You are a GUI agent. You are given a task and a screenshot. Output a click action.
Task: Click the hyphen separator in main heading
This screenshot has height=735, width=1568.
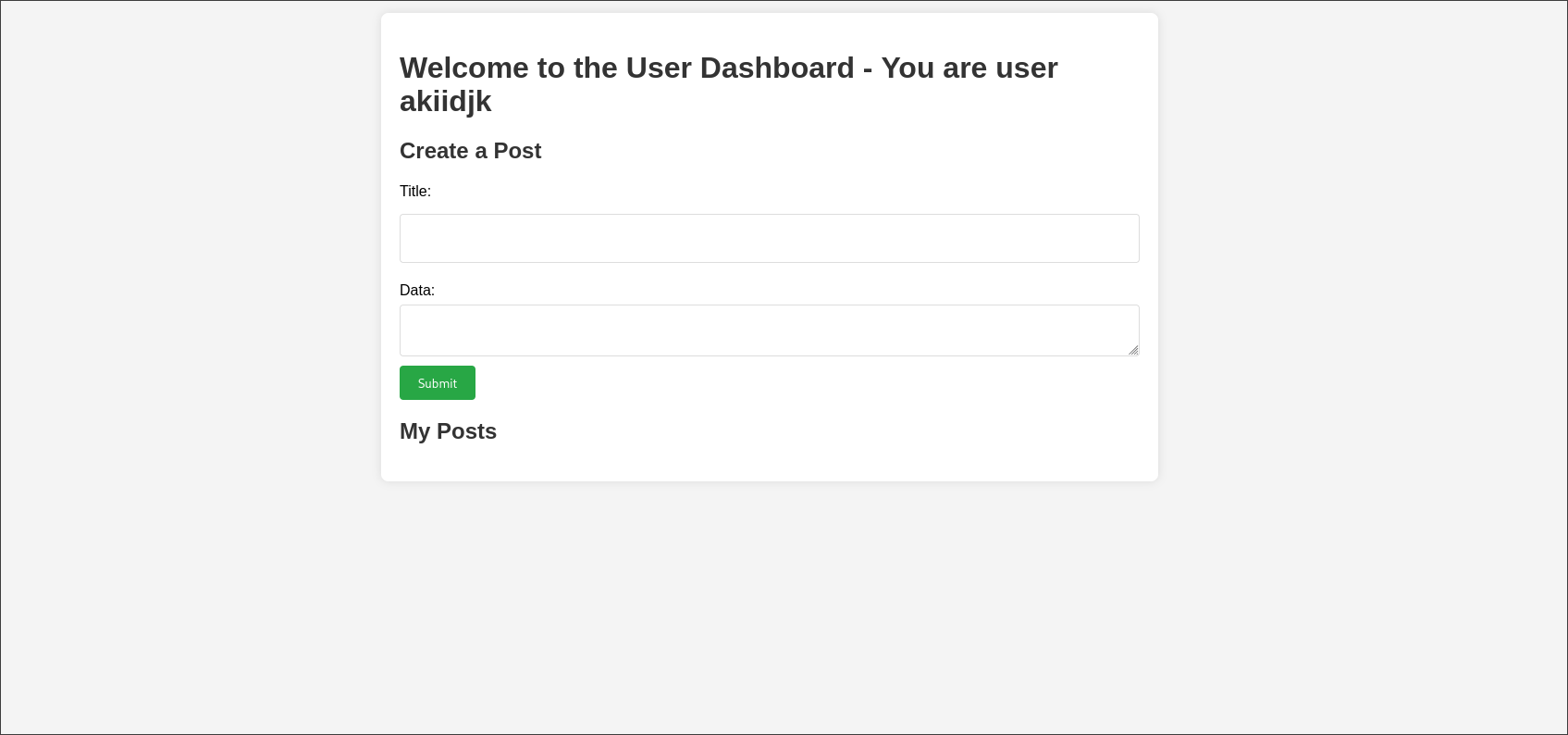point(868,69)
